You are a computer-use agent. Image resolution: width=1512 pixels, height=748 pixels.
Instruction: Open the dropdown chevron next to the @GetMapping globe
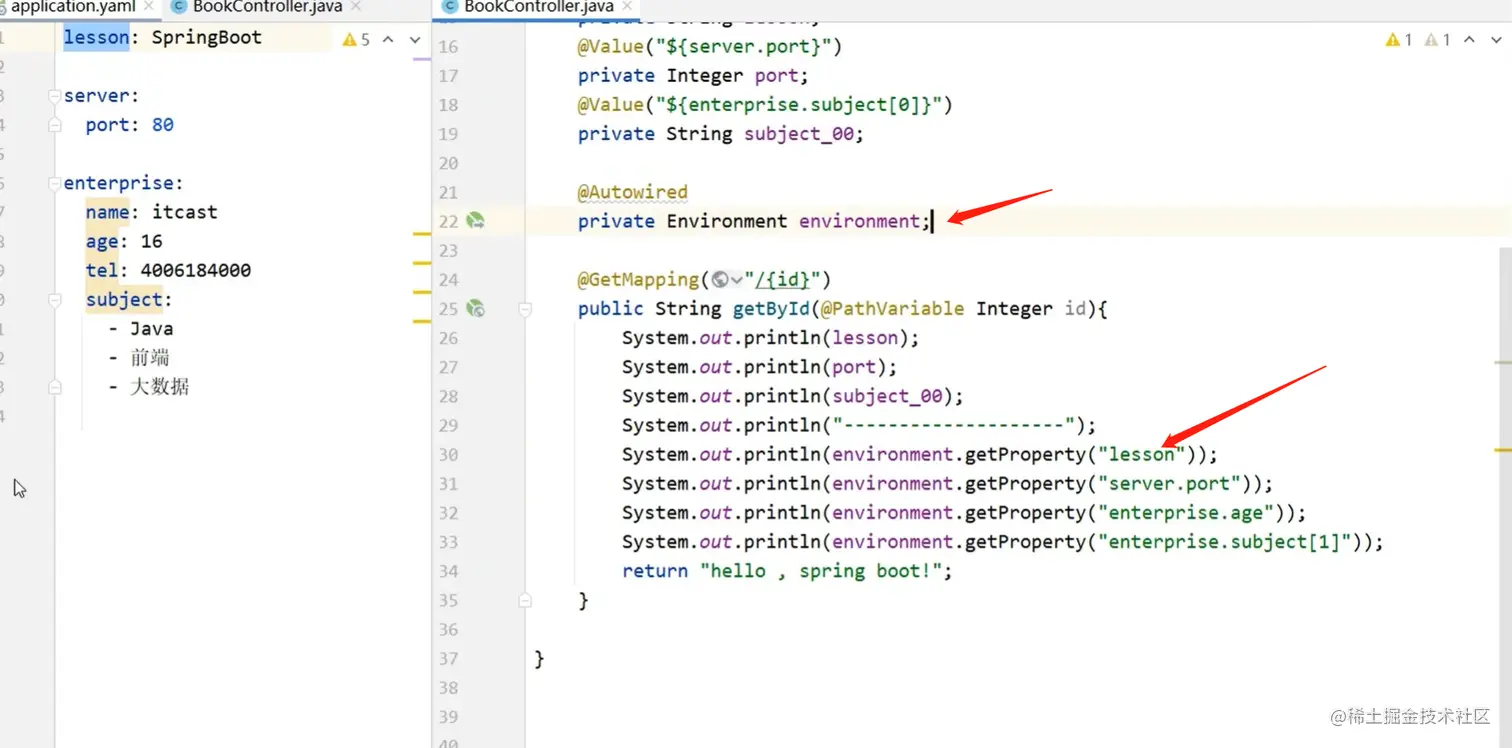(x=737, y=280)
